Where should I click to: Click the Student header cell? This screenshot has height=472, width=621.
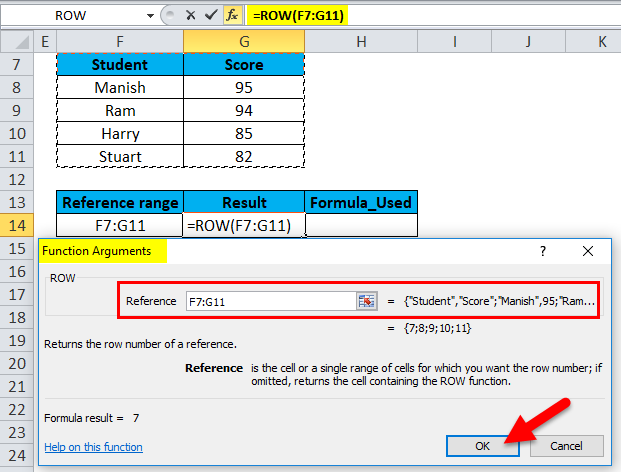pyautogui.click(x=120, y=65)
